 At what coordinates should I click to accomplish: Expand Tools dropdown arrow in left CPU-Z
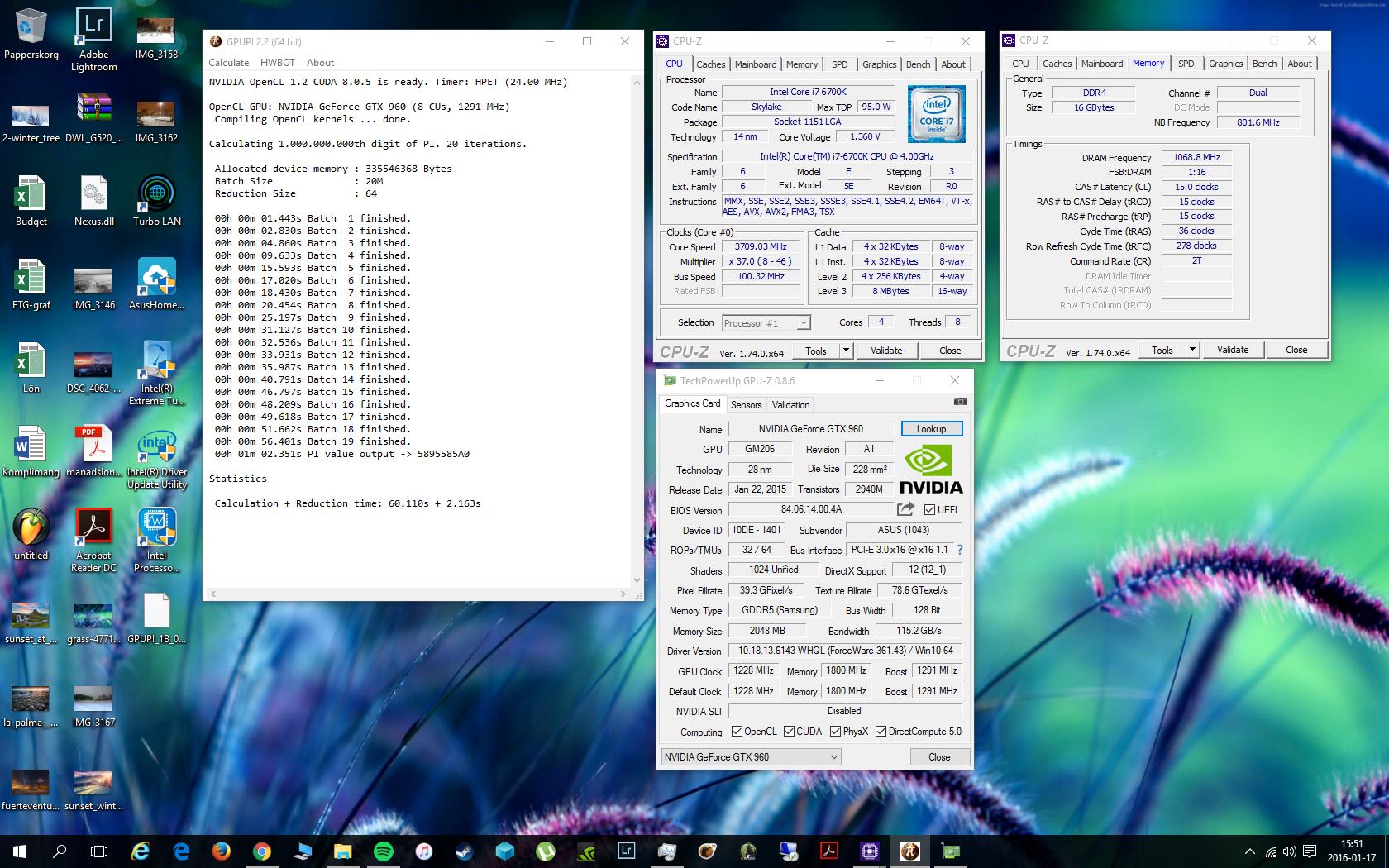click(x=845, y=351)
